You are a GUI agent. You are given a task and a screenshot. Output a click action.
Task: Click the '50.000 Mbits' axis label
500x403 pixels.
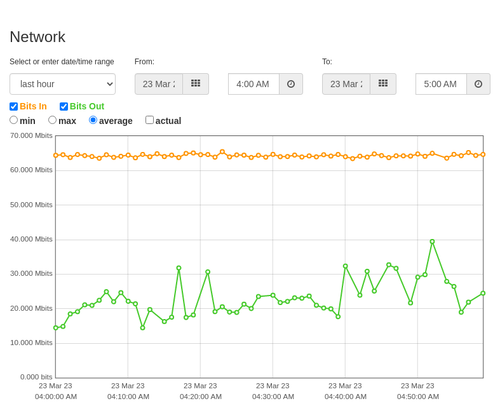click(31, 205)
